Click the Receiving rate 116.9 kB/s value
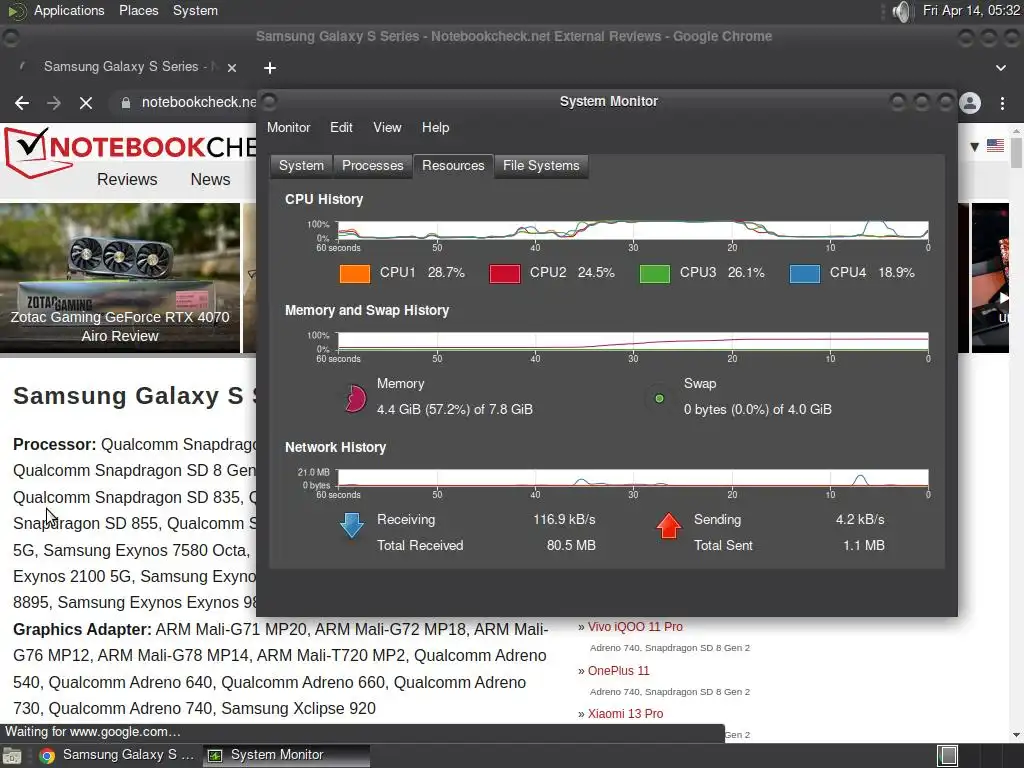This screenshot has height=768, width=1024. click(564, 520)
